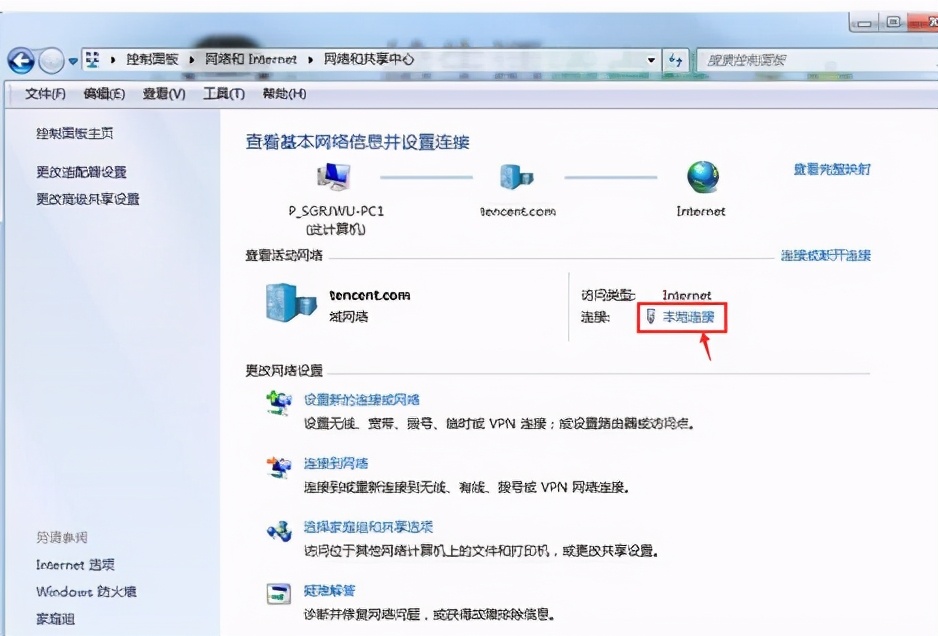Viewport: 938px width, 636px height.
Task: Launch 疑难解答 by clicking its icon
Action: pyautogui.click(x=279, y=591)
